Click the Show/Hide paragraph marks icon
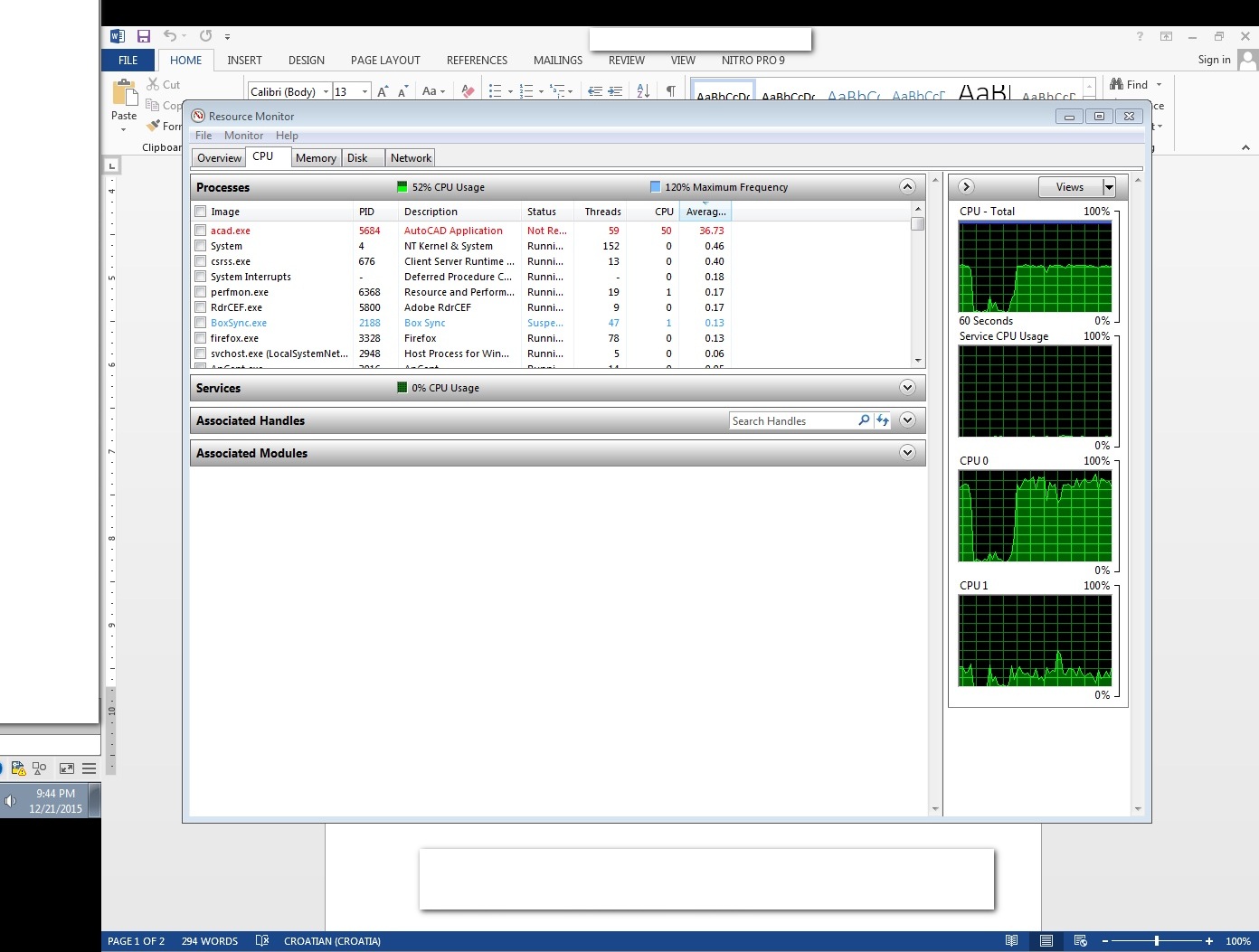Image resolution: width=1259 pixels, height=952 pixels. (x=670, y=91)
